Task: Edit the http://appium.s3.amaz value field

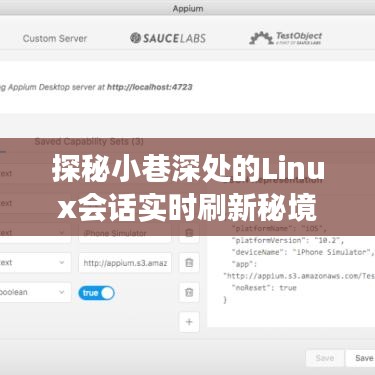Action: pos(125,263)
